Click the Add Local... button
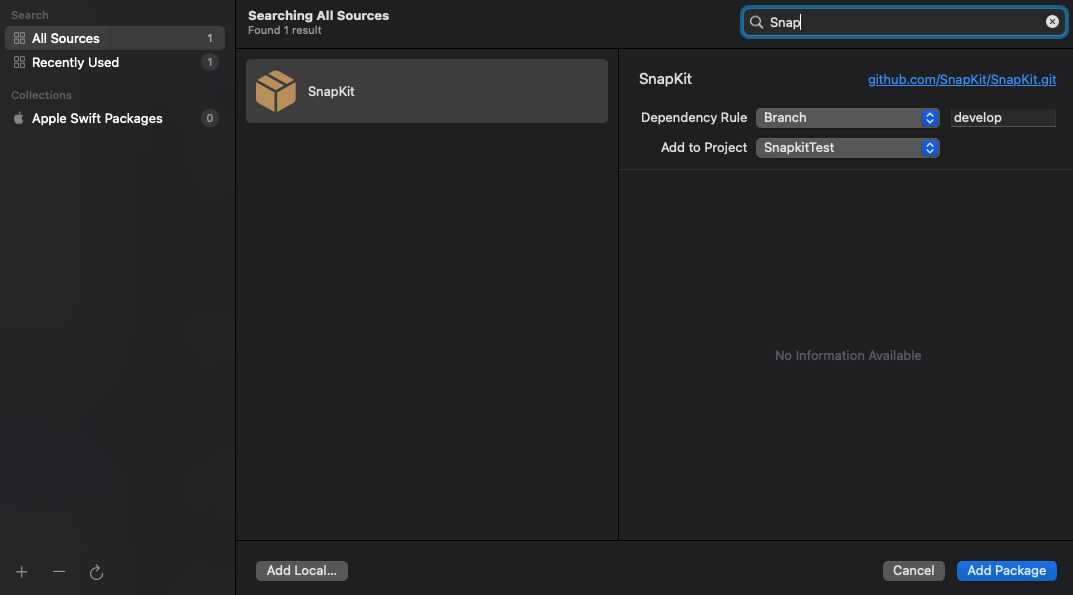Screen dimensions: 1073x595 tap(301, 570)
